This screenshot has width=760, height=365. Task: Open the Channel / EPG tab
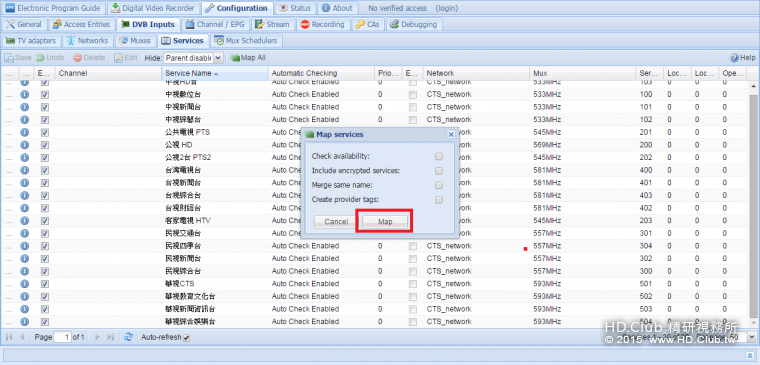[215, 24]
